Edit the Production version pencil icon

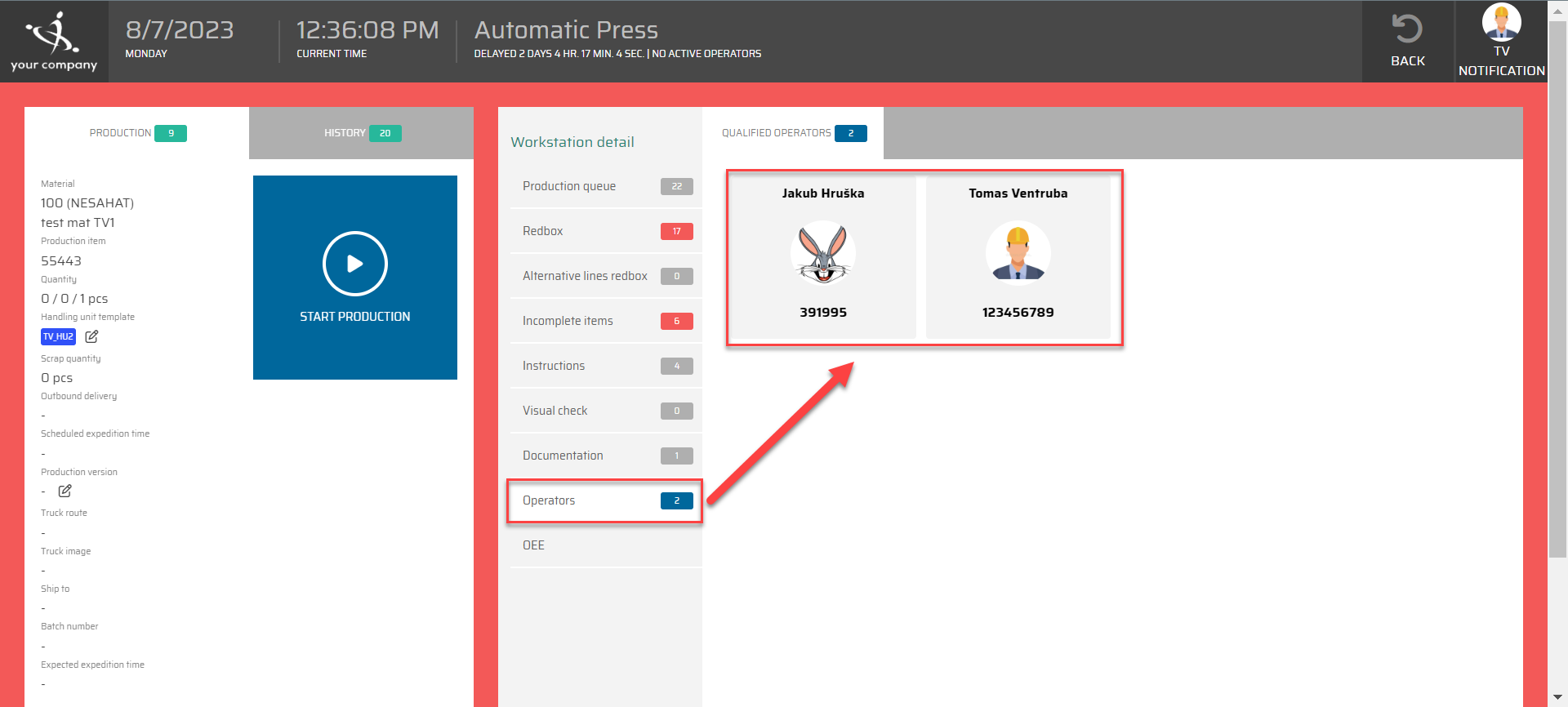click(65, 491)
